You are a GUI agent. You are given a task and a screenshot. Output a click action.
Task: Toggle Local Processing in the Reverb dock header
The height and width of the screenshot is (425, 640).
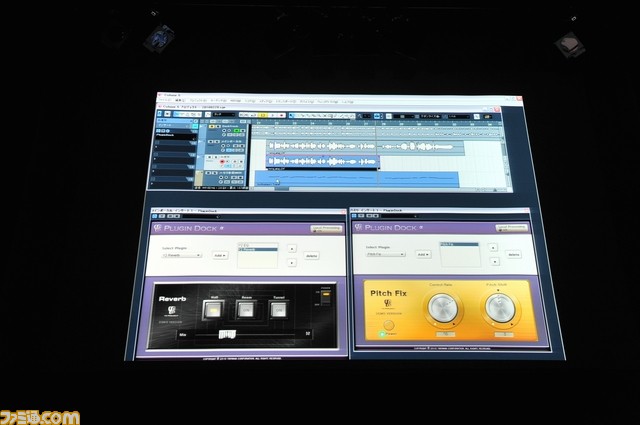pyautogui.click(x=326, y=229)
